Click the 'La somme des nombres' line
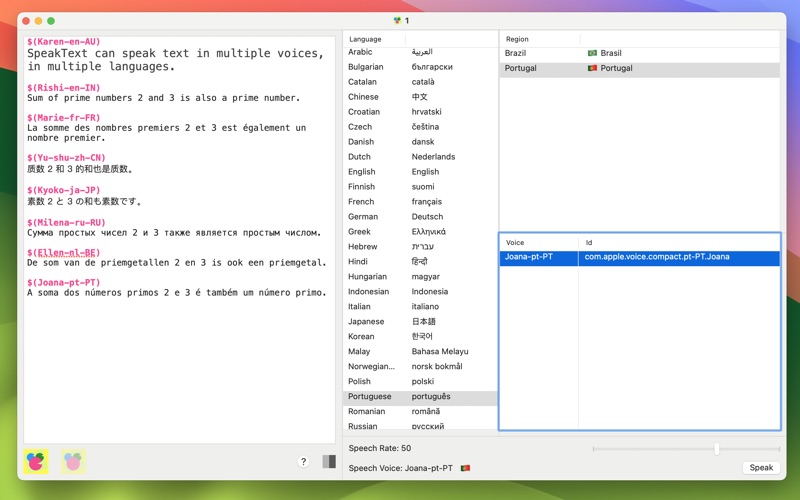The width and height of the screenshot is (800, 500). [167, 133]
